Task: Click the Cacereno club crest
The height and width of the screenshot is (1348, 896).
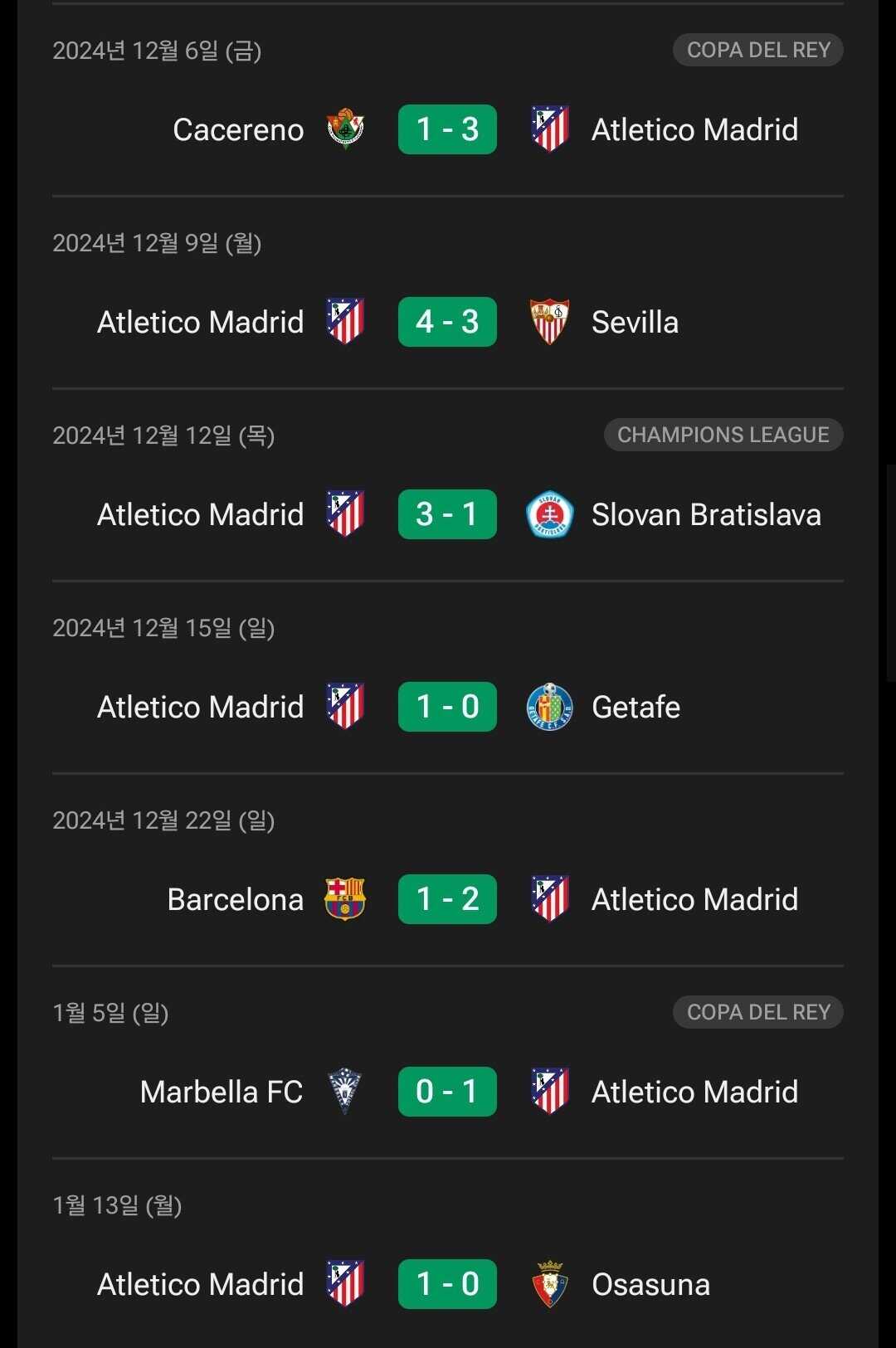Action: 345,129
